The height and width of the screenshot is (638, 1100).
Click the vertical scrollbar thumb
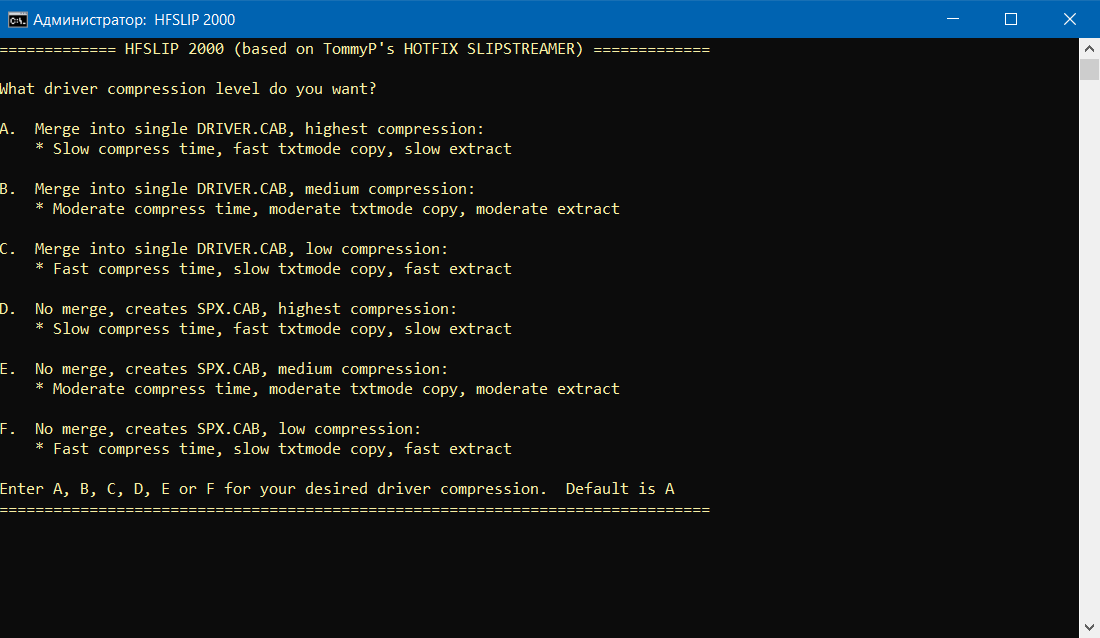pos(1089,69)
